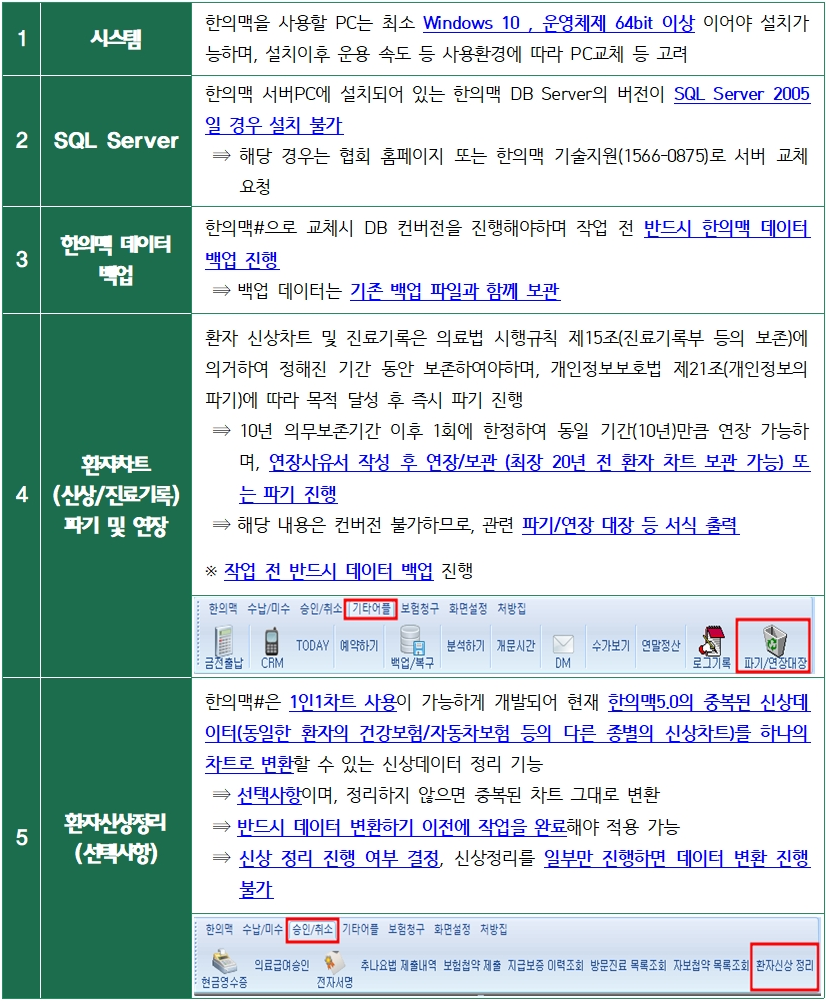826x1001 pixels.
Task: Click the '환자차트 (신상/진료기록) 파기 및 연장' cell
Action: click(x=116, y=495)
